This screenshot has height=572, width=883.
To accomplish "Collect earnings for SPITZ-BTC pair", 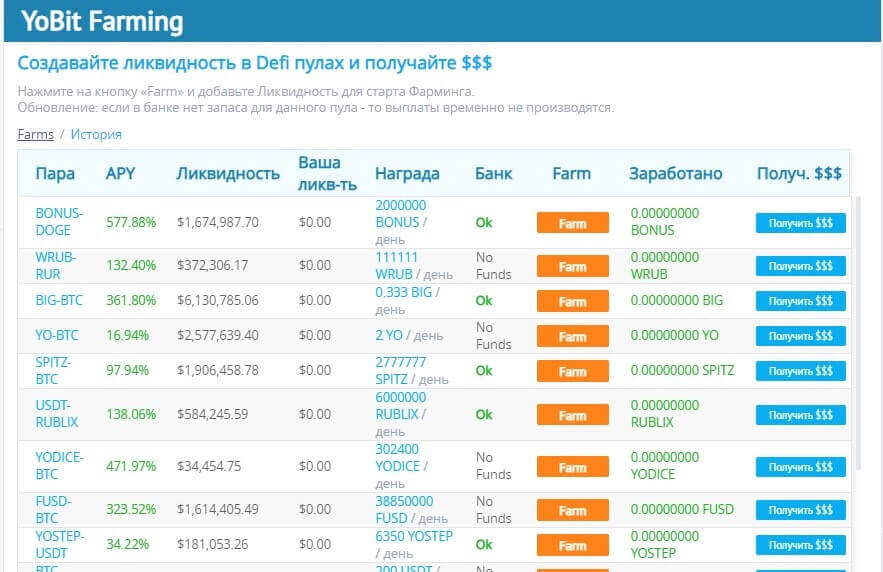I will coord(800,371).
